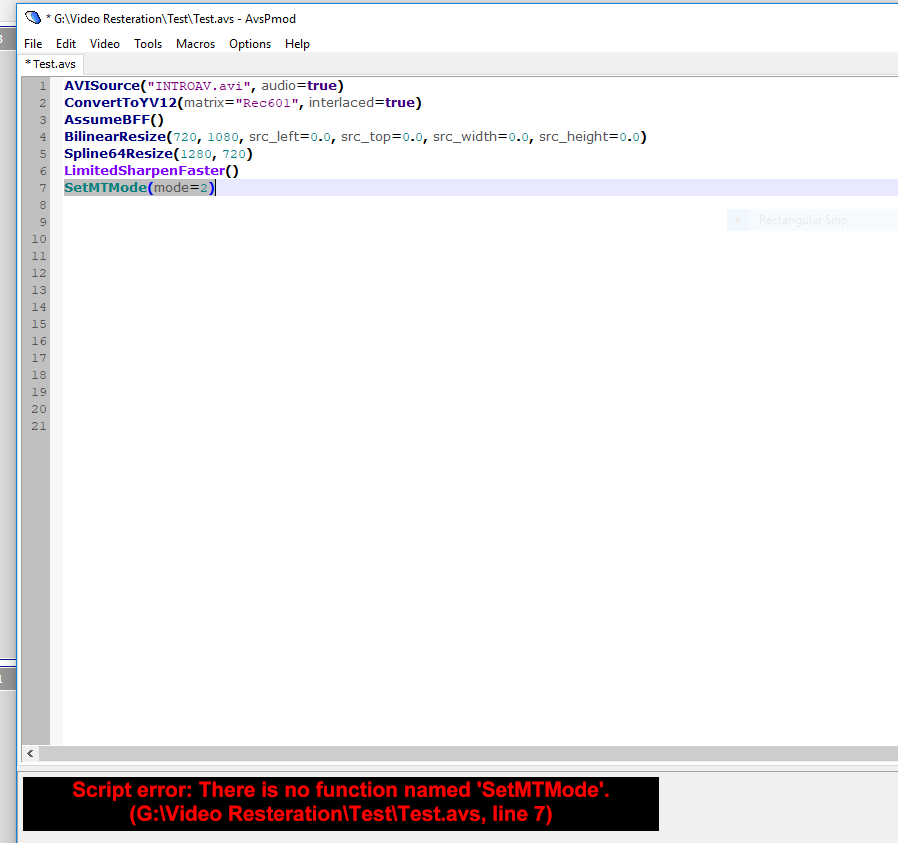Click the horizontal scrollbar left arrow
Screen dimensions: 898x843
[30, 754]
